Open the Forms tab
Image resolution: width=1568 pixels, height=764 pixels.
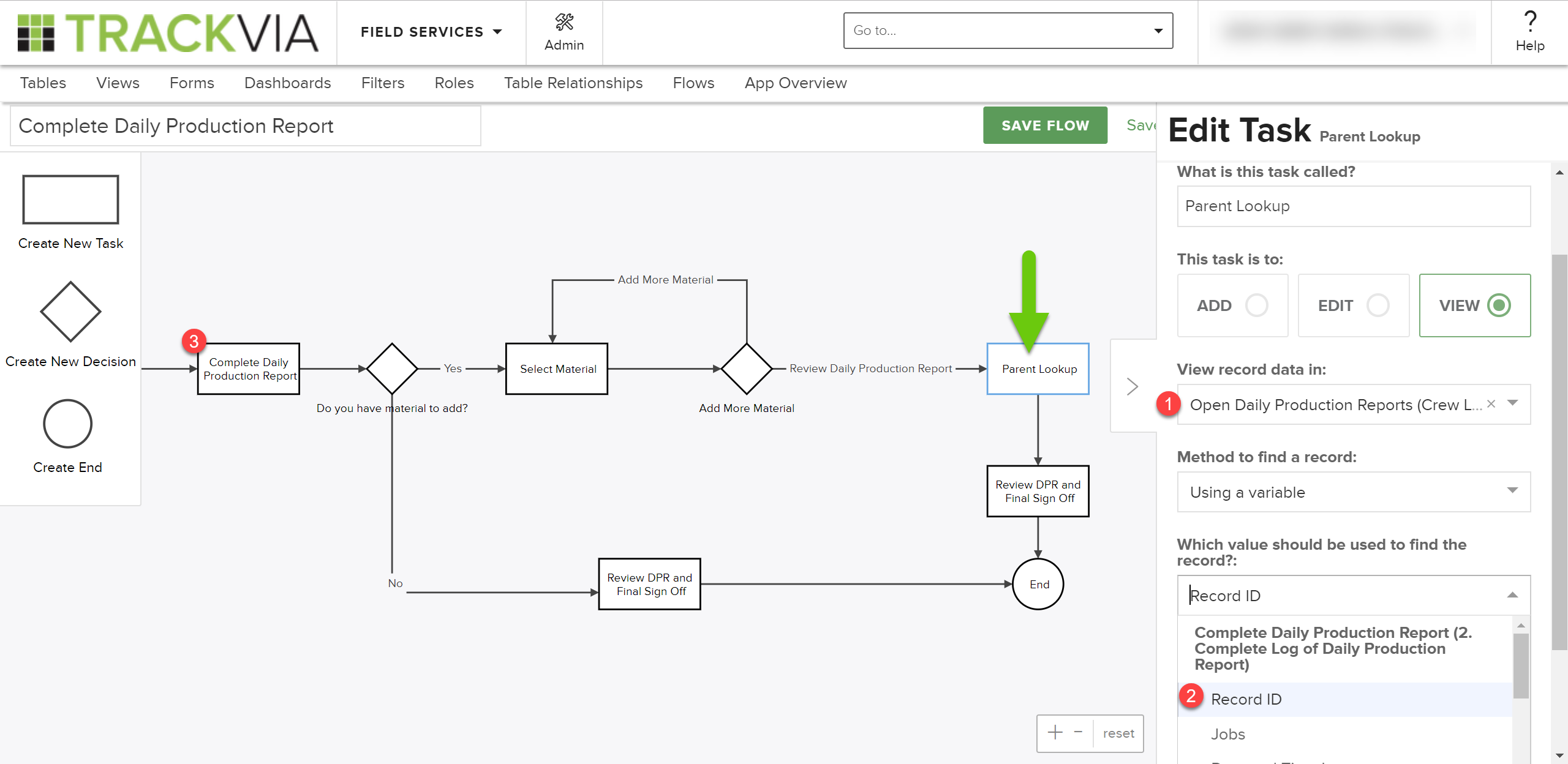click(192, 83)
